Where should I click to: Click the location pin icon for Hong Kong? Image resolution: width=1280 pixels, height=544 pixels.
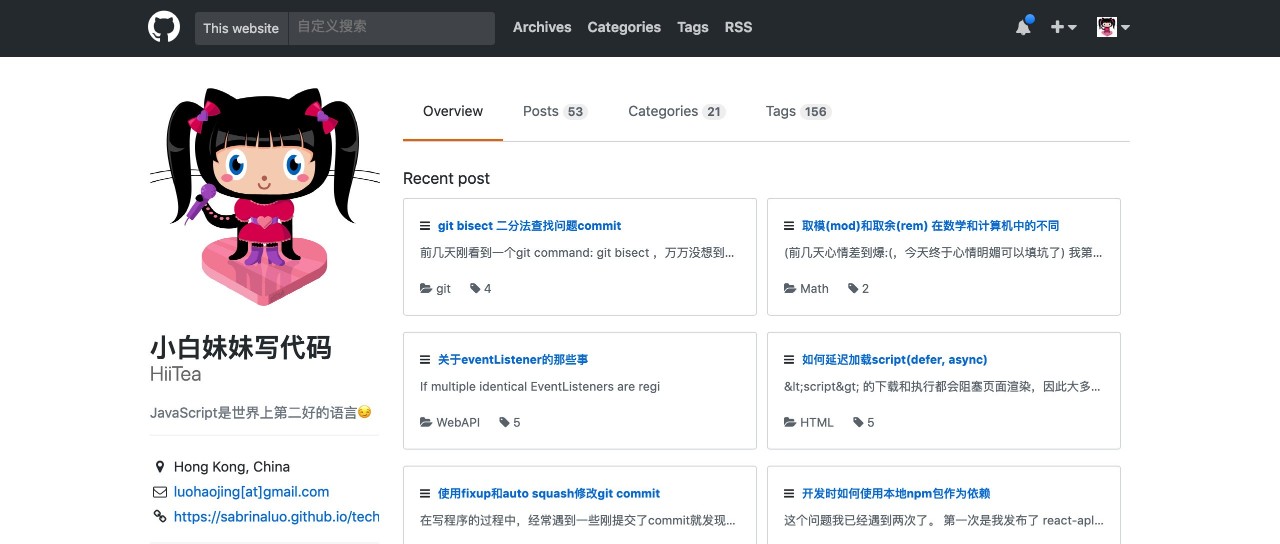[x=159, y=467]
